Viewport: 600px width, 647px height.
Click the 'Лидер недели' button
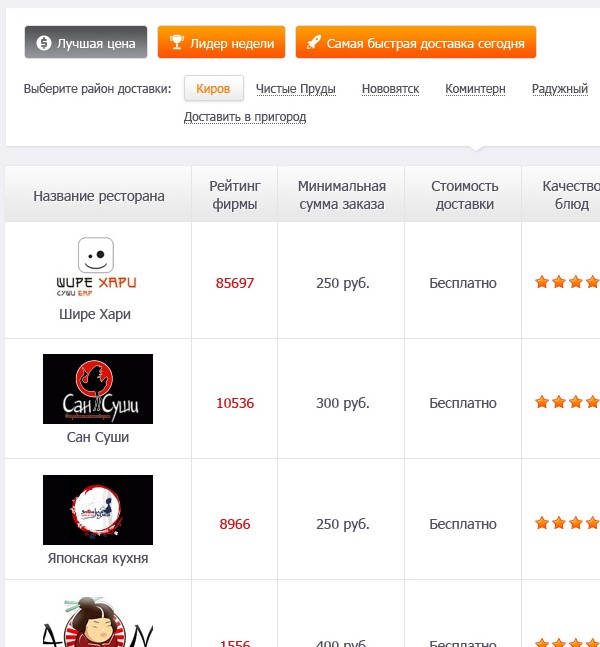tap(221, 42)
